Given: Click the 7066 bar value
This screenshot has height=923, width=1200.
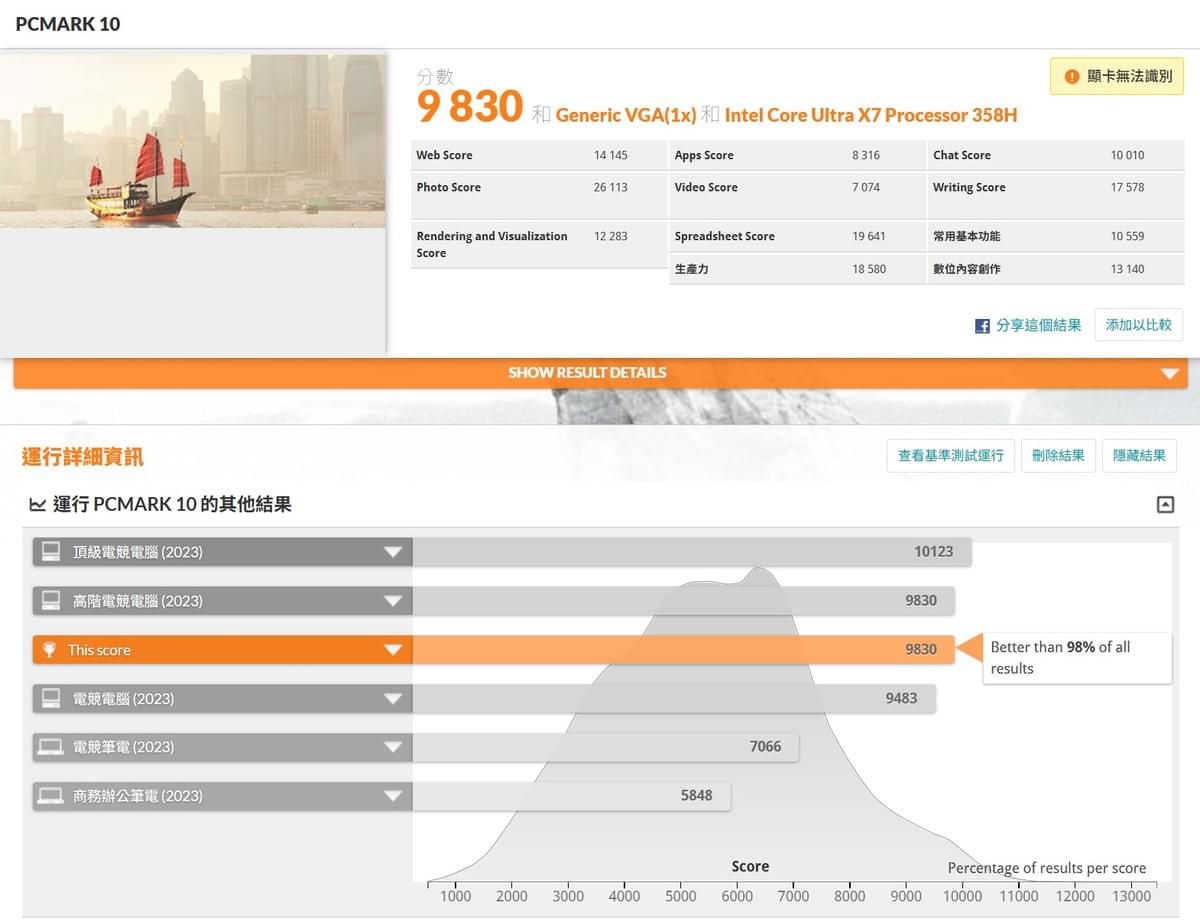Looking at the screenshot, I should [765, 747].
